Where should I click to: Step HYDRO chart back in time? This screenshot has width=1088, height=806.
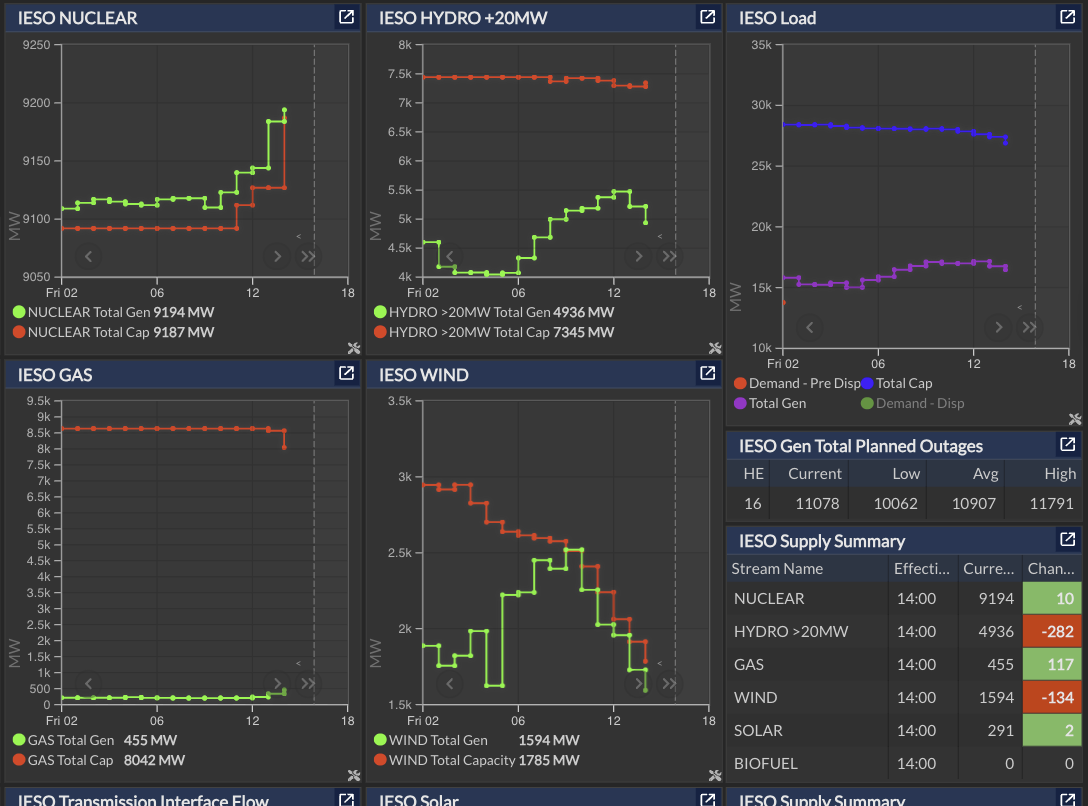[x=450, y=257]
